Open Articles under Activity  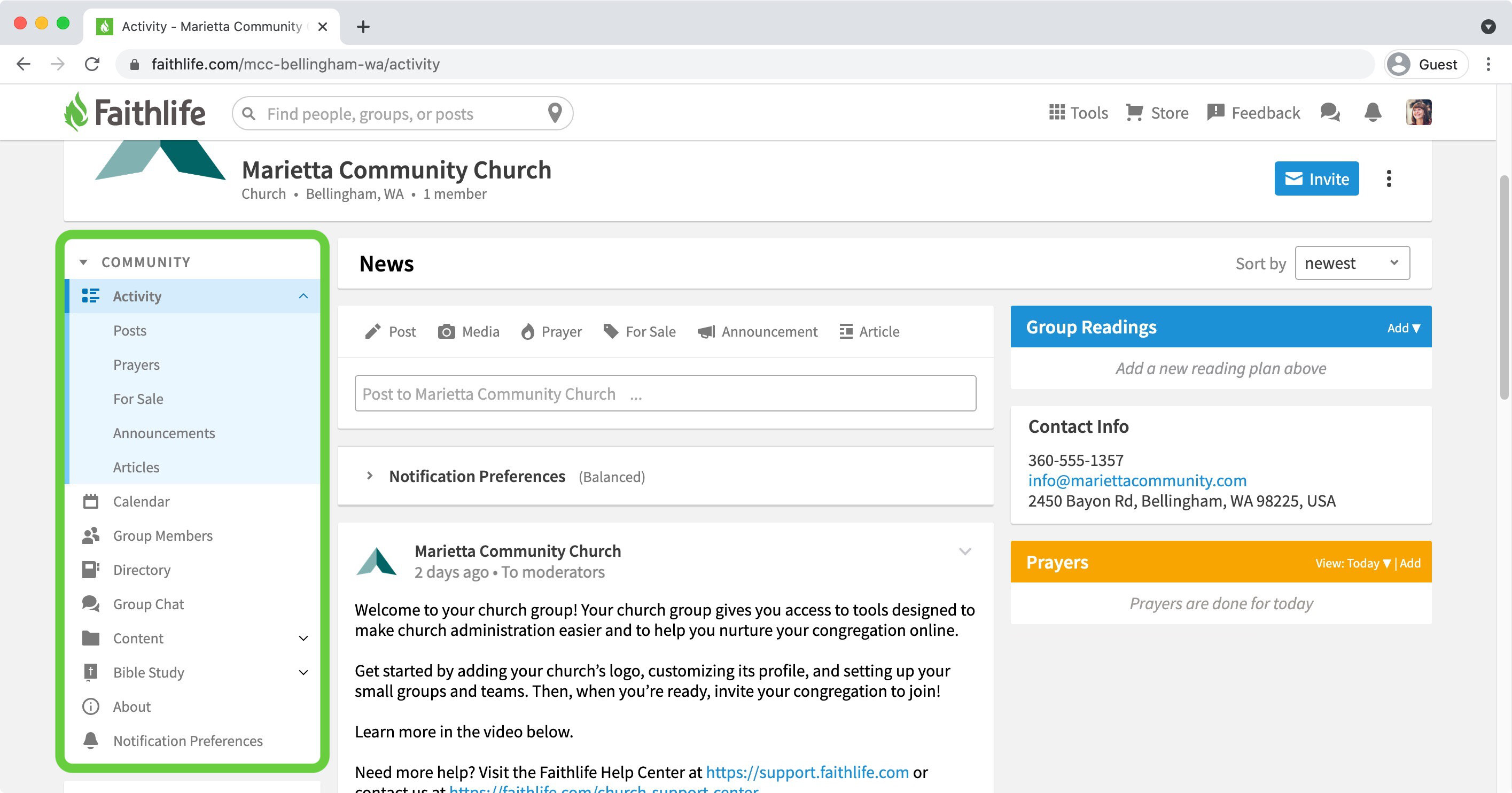point(136,467)
